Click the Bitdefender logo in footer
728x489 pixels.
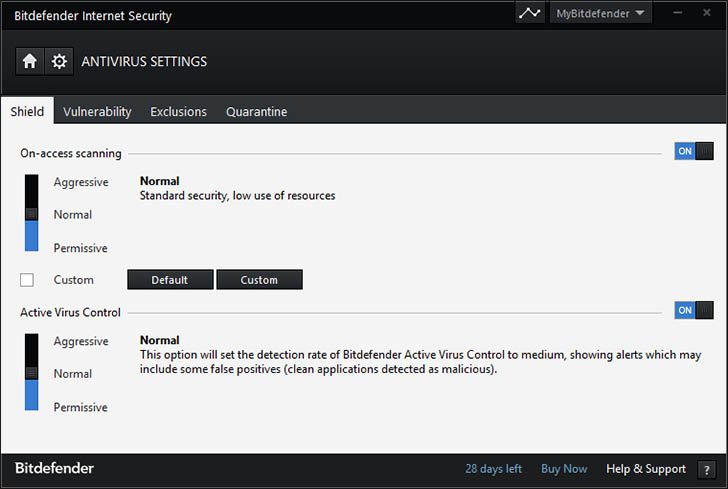[55, 468]
